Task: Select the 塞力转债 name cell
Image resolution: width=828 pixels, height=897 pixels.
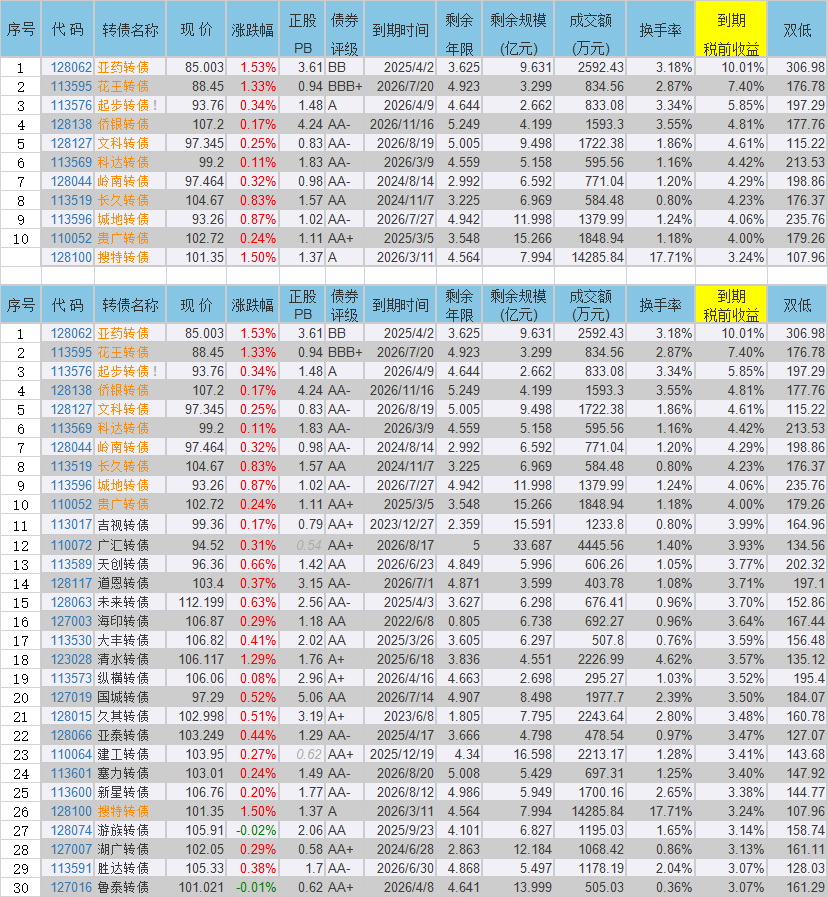Action: pos(130,773)
